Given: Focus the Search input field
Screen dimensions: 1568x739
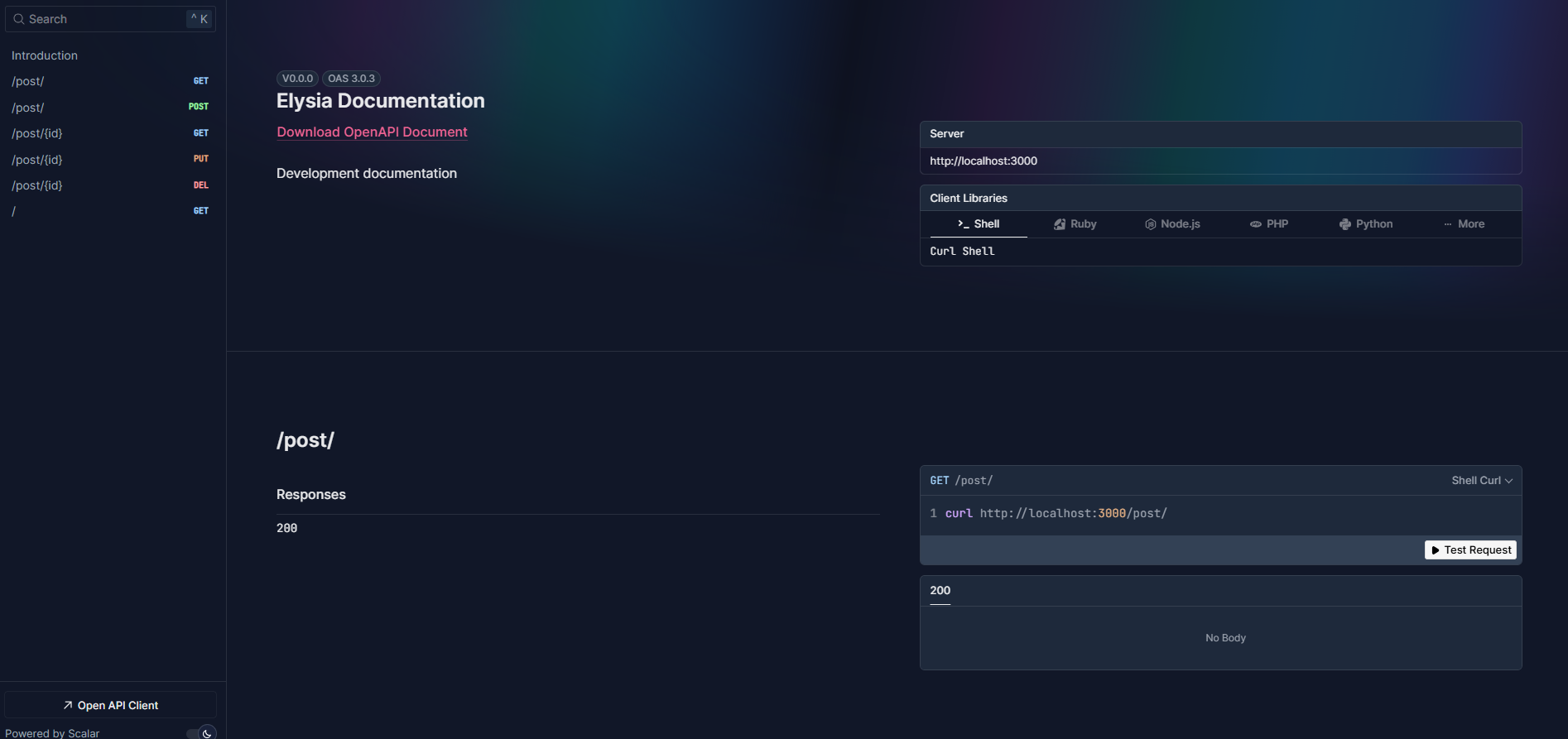Looking at the screenshot, I should pyautogui.click(x=110, y=19).
